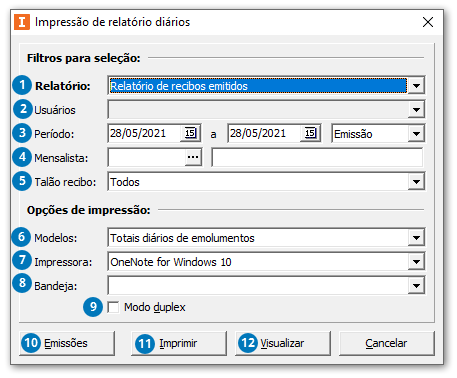Viewport: 457px width, 378px height.
Task: Open the Emissão date type dropdown
Action: coord(416,134)
